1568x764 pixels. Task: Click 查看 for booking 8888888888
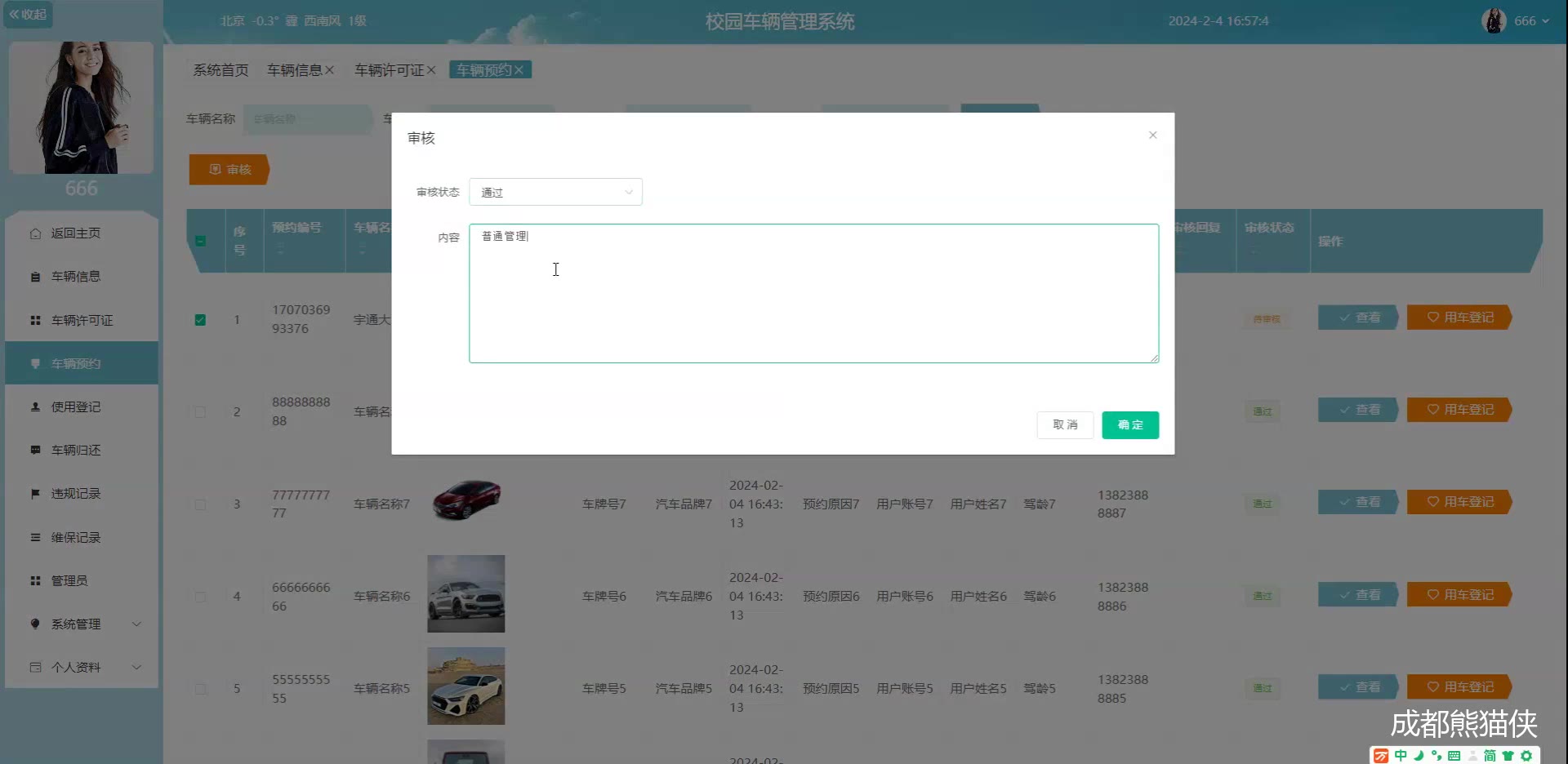point(1358,410)
